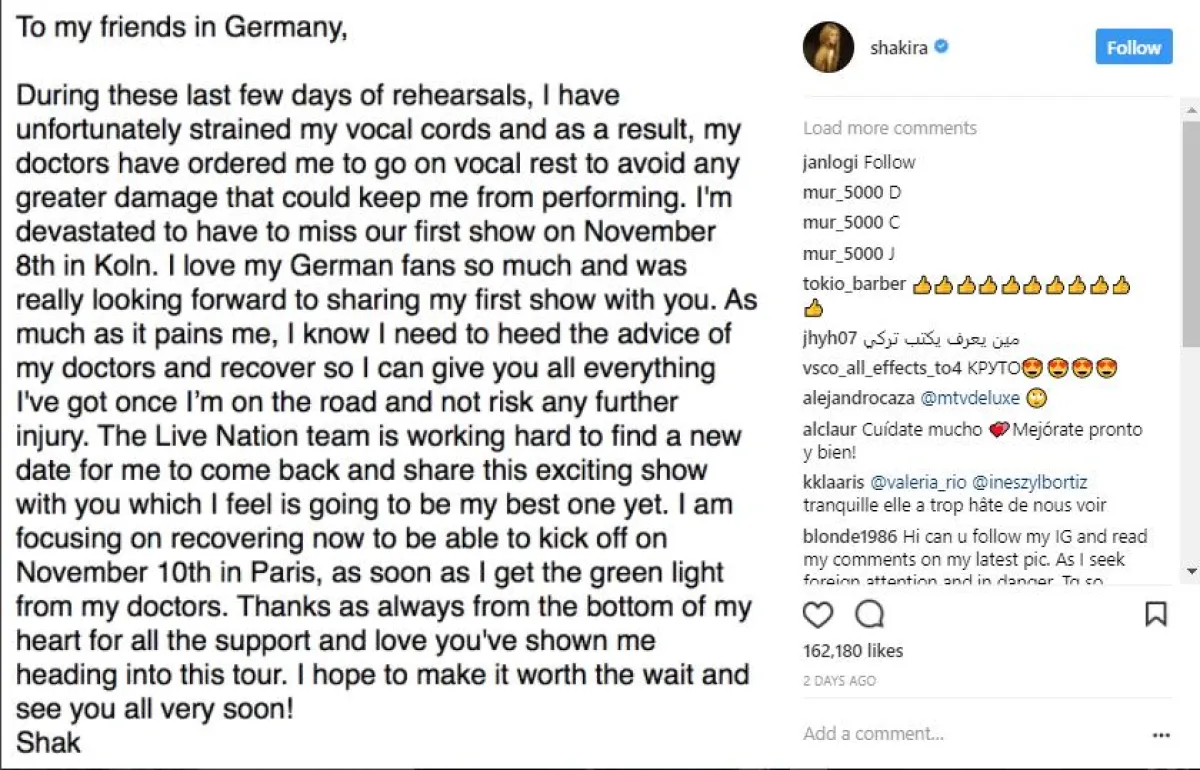Viewport: 1200px width, 770px height.
Task: View the 162,180 likes list
Action: (x=852, y=651)
